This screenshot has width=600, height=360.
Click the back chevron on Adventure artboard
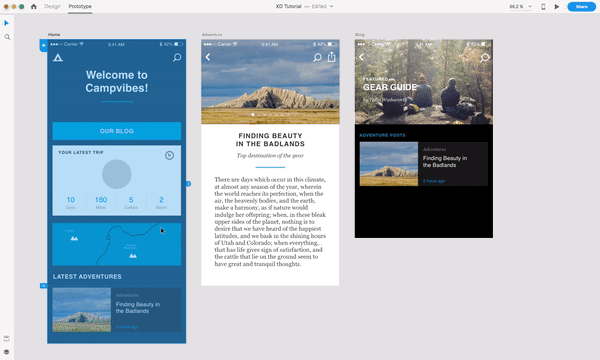coord(208,57)
